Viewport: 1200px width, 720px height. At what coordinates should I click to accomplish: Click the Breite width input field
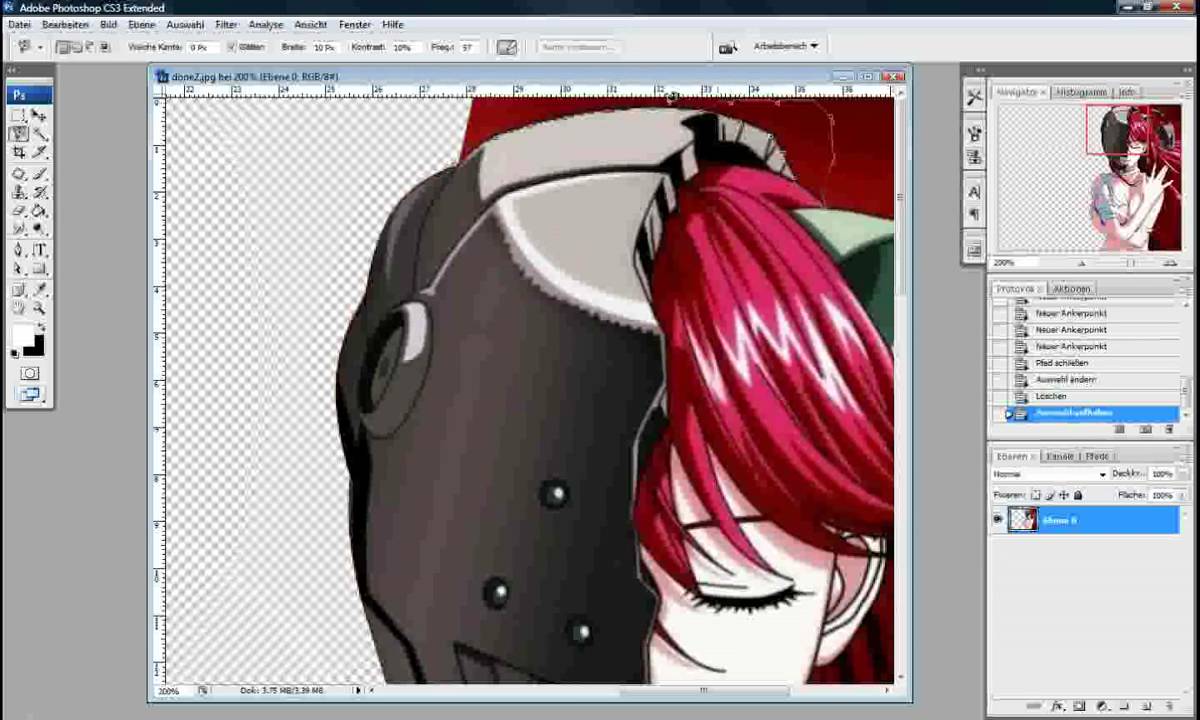pos(324,47)
